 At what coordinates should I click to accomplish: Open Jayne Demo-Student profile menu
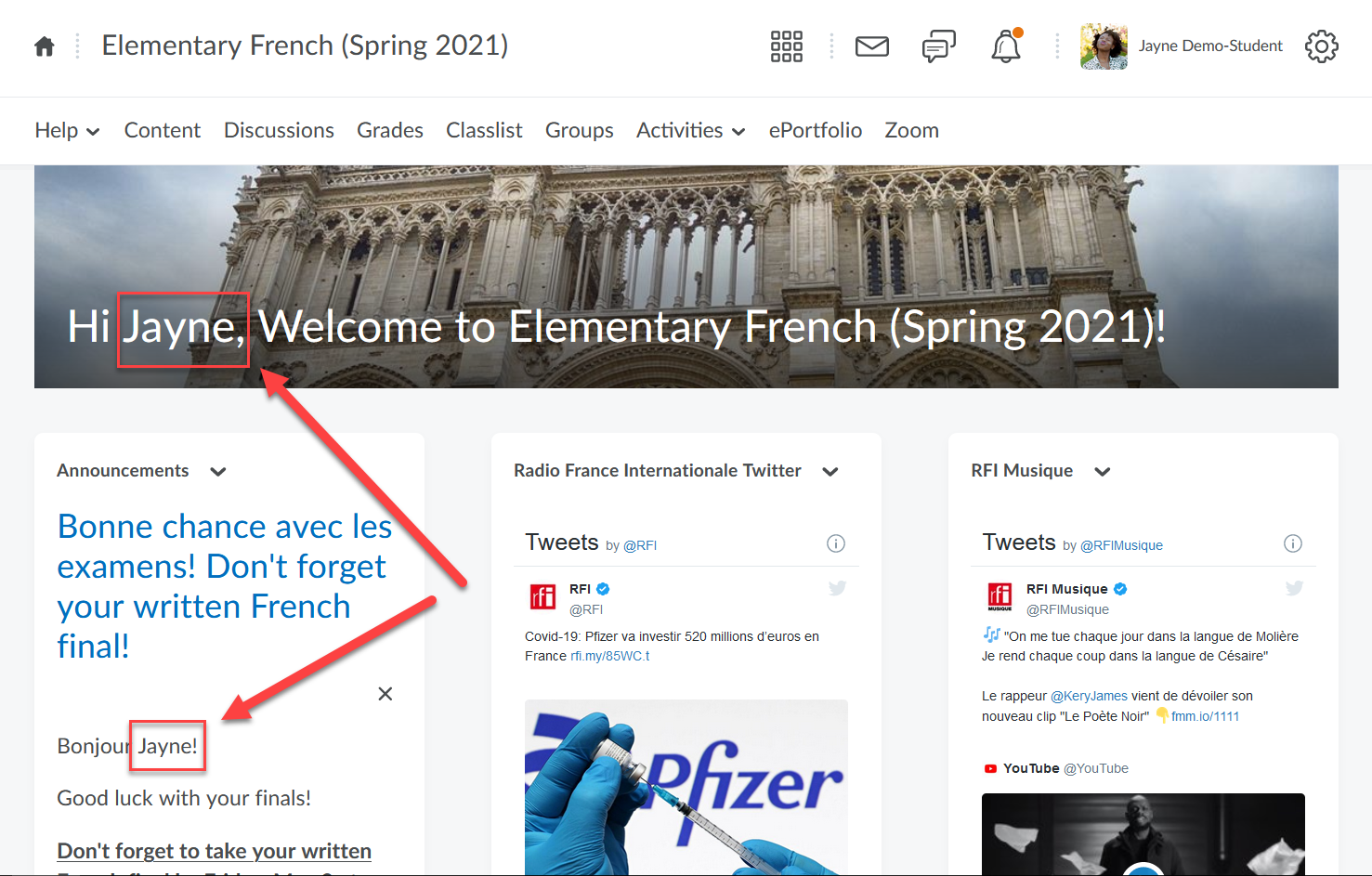point(1182,46)
